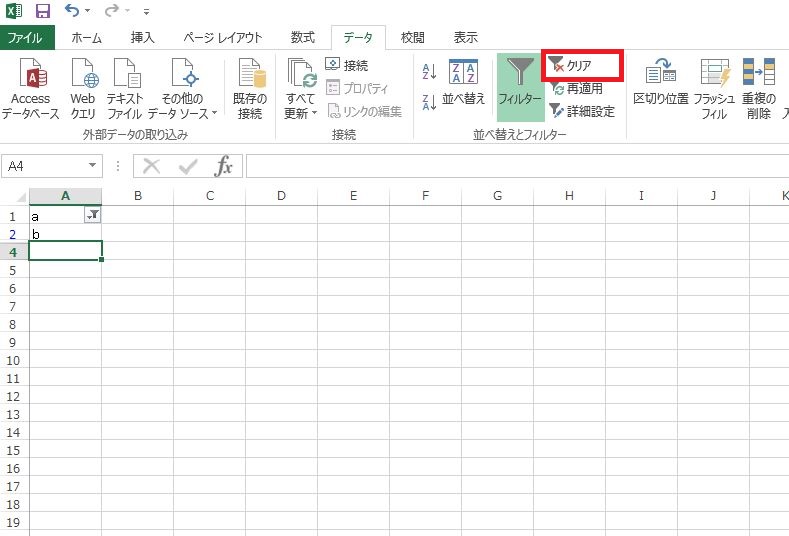Image resolution: width=789 pixels, height=536 pixels.
Task: Expand the Name Box dropdown arrow
Action: pos(93,166)
